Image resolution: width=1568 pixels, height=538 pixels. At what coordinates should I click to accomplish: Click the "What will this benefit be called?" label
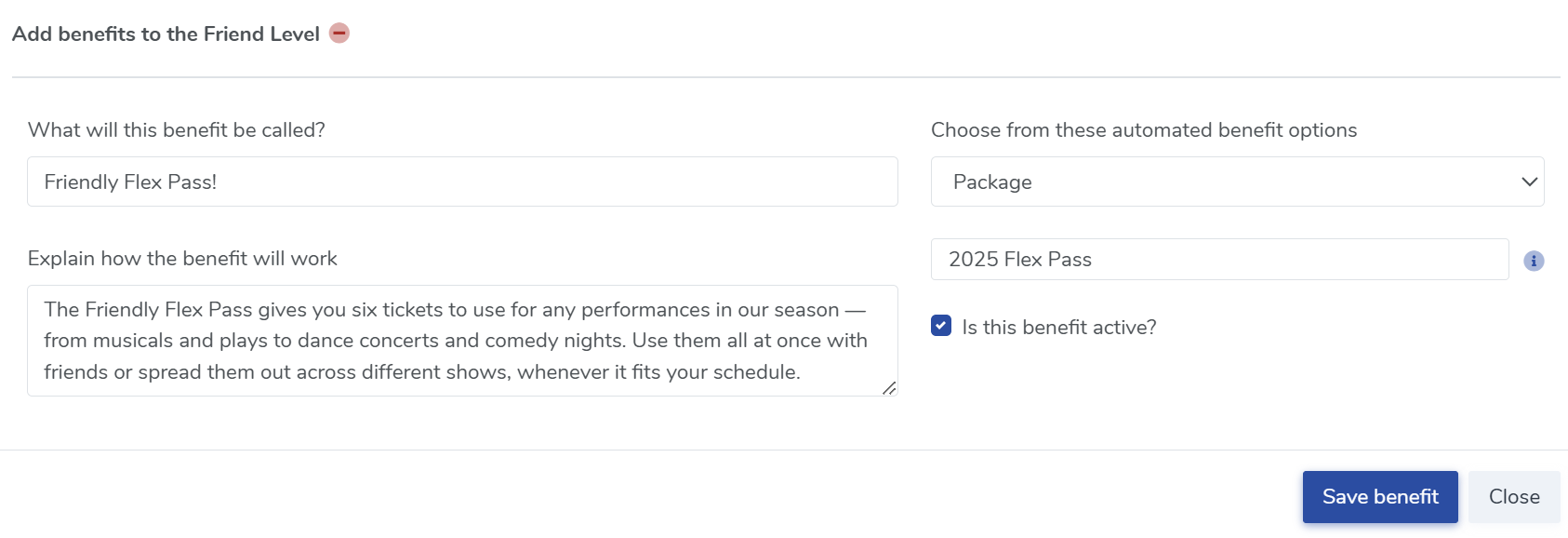click(177, 130)
